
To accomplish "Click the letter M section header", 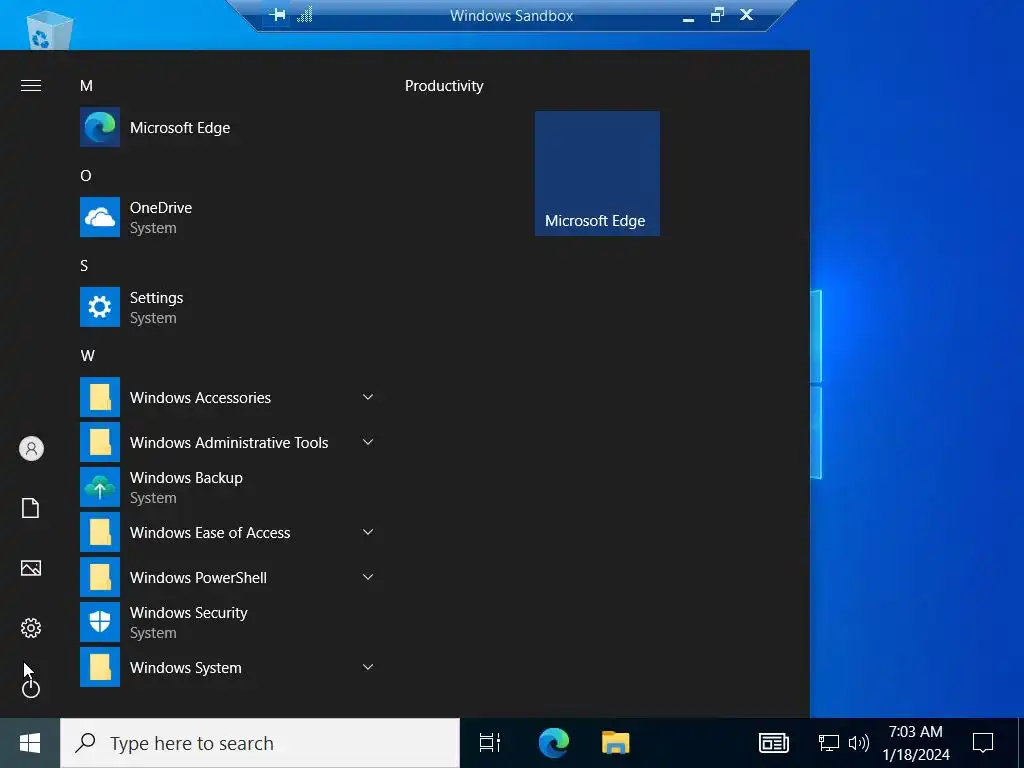I will pyautogui.click(x=86, y=86).
